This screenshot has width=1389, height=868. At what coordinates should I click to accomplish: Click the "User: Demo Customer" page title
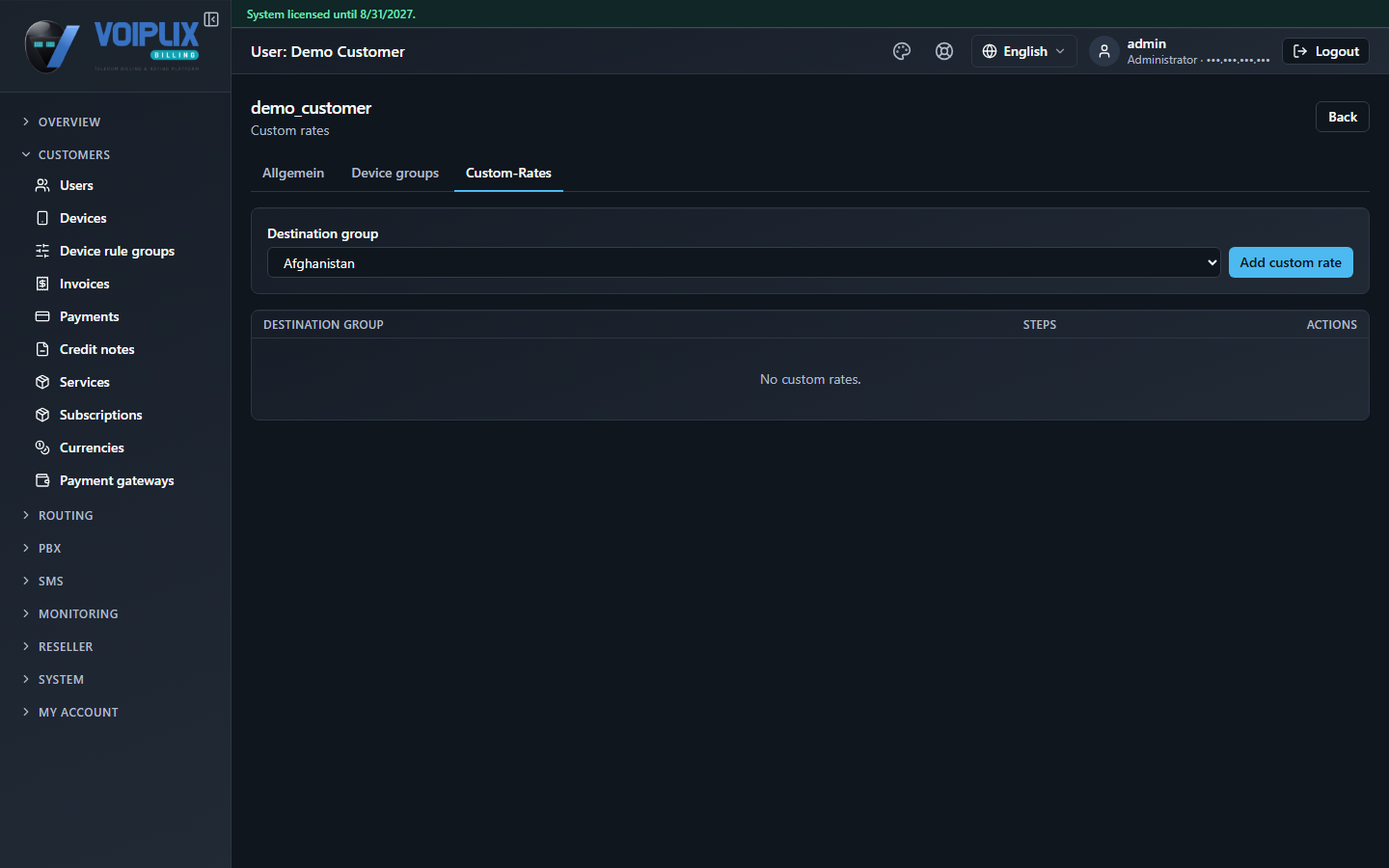click(x=328, y=52)
